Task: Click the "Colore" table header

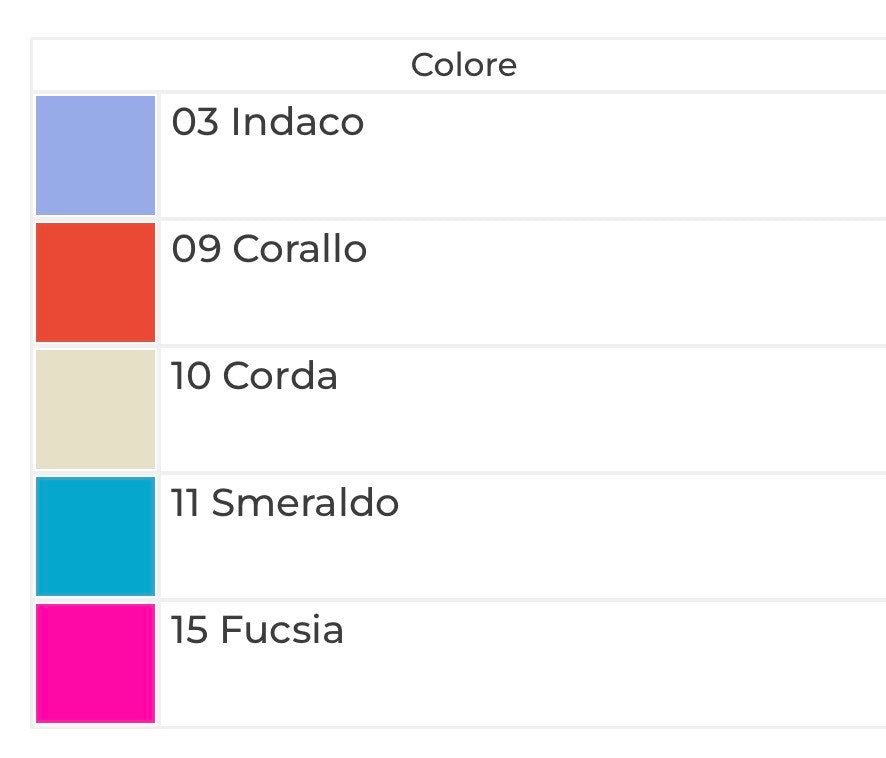Action: [464, 66]
